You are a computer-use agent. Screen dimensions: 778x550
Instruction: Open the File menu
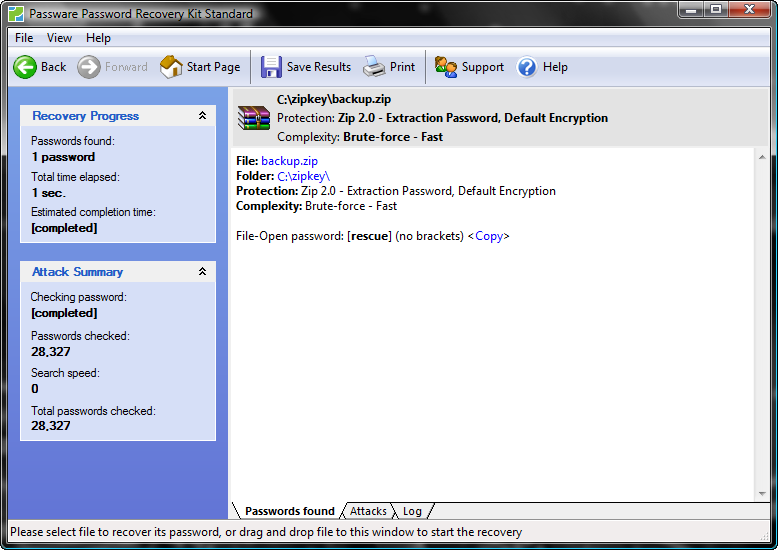click(x=24, y=38)
